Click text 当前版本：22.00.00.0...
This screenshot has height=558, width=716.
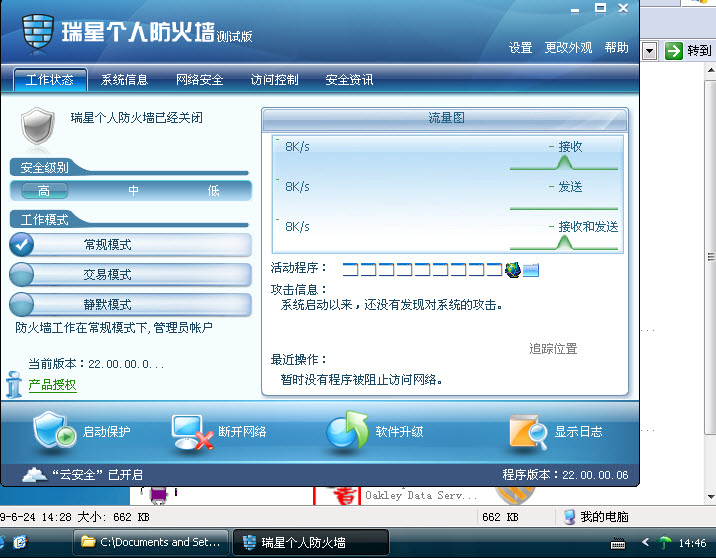click(x=96, y=364)
